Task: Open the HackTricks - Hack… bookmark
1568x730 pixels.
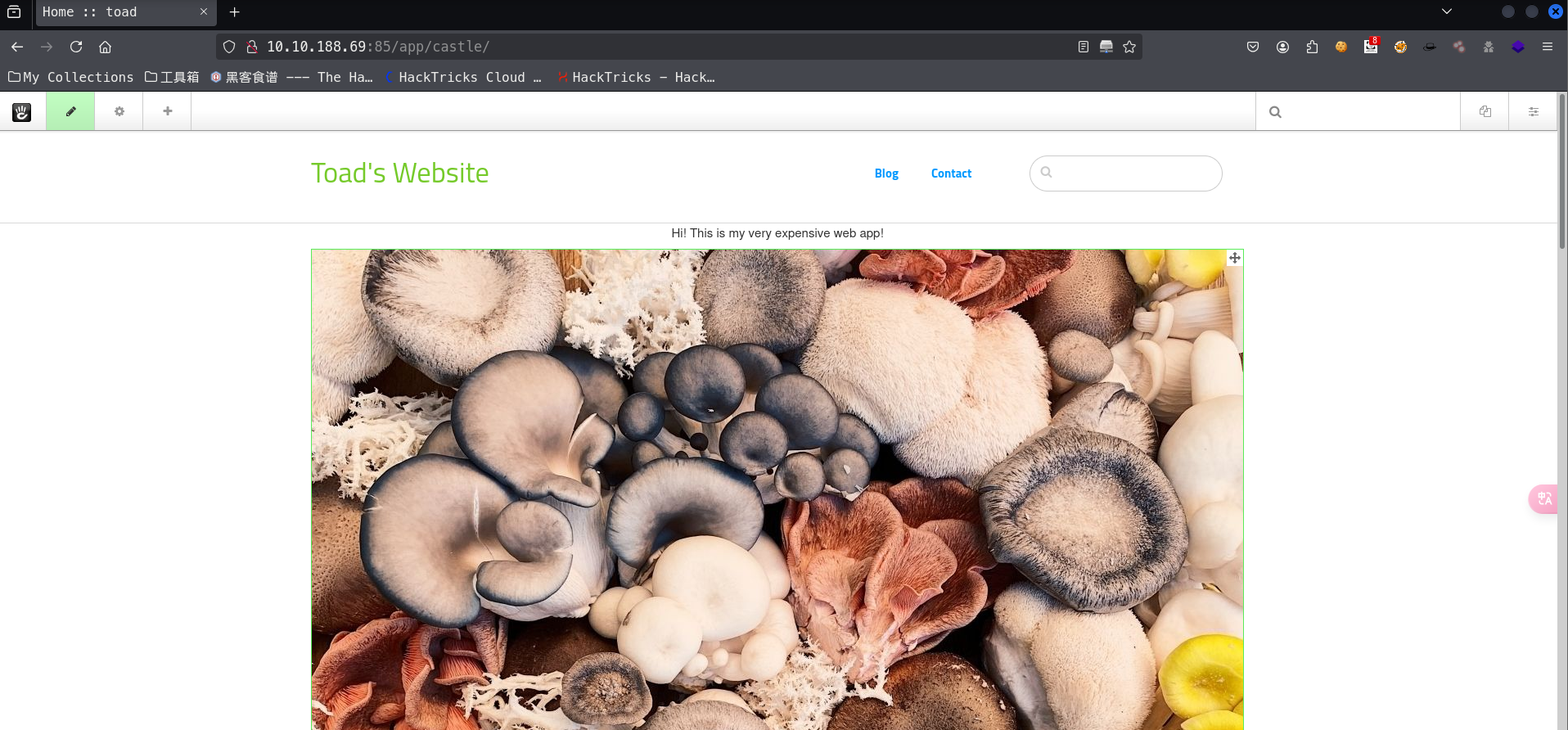Action: click(x=636, y=77)
